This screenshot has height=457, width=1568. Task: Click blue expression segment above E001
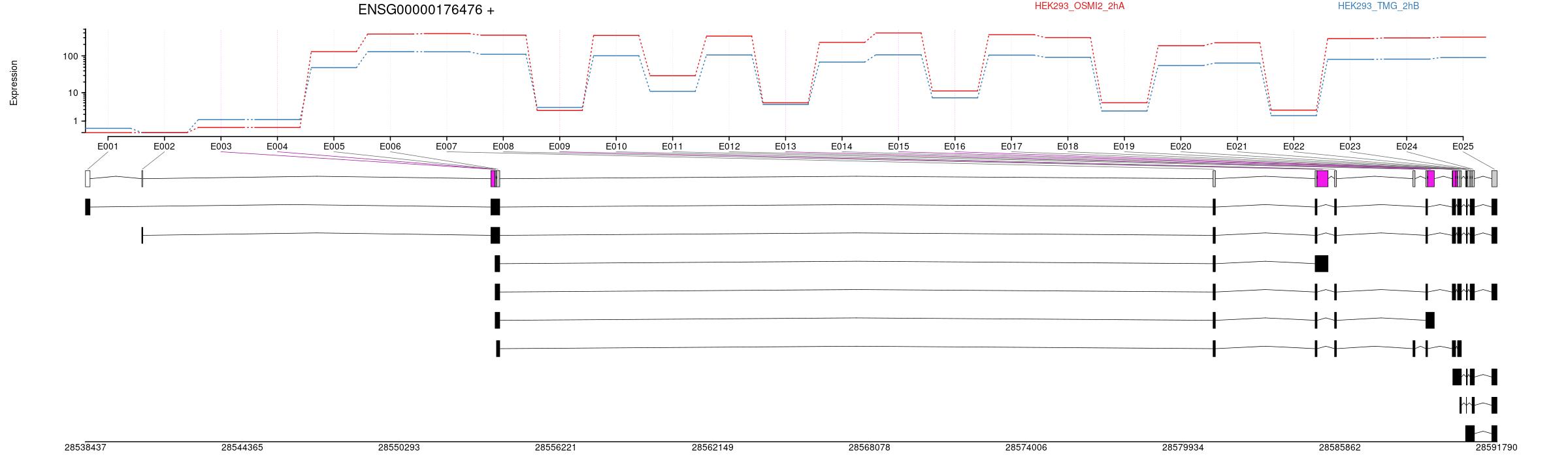point(108,128)
